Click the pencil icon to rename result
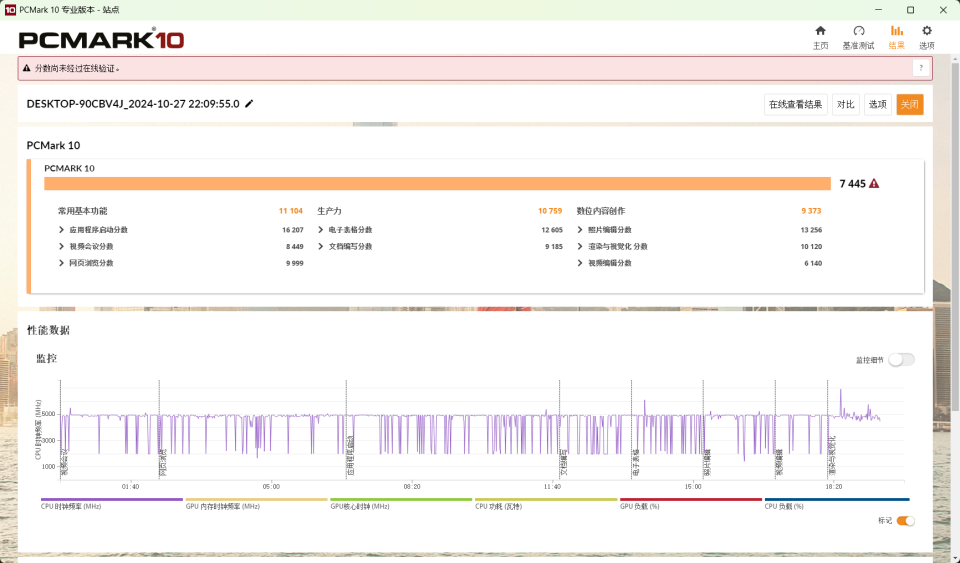Screen dimensions: 960x563 [x=249, y=104]
